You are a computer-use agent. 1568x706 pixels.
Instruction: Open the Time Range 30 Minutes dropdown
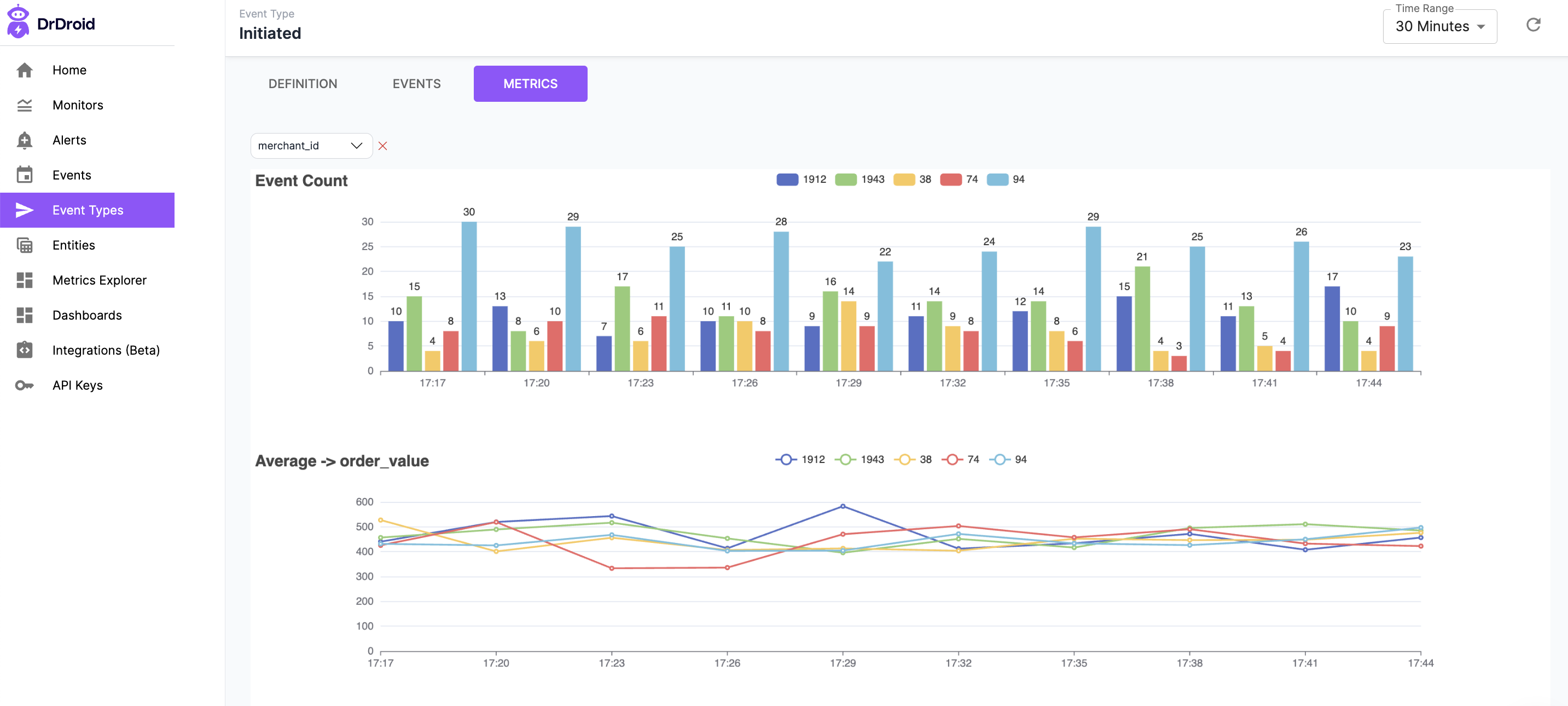pyautogui.click(x=1439, y=27)
